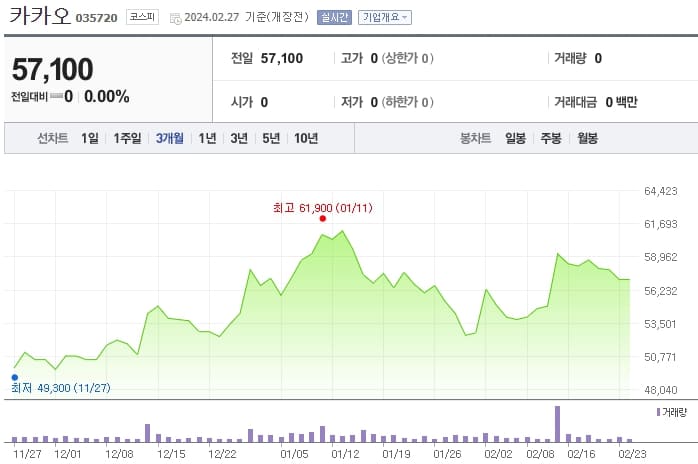Click the red 최고 61,900 peak marker
Image resolution: width=698 pixels, height=464 pixels.
[323, 219]
